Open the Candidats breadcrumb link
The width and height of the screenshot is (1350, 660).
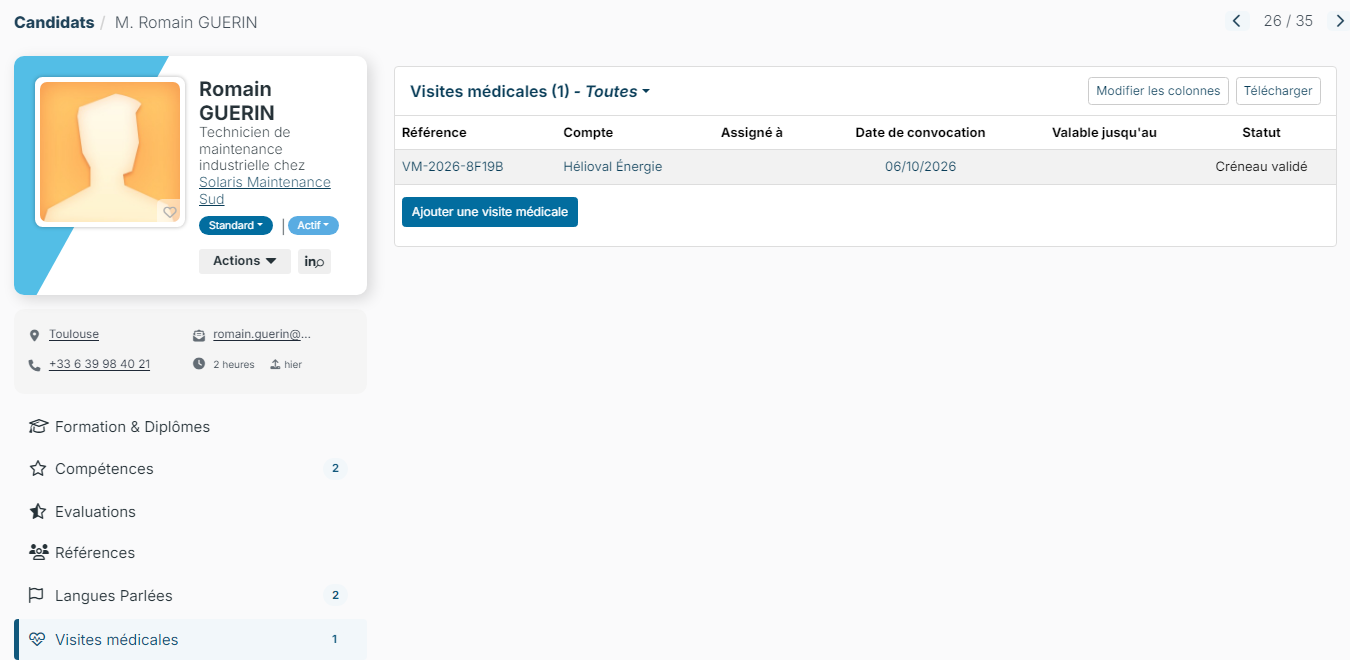coord(54,22)
